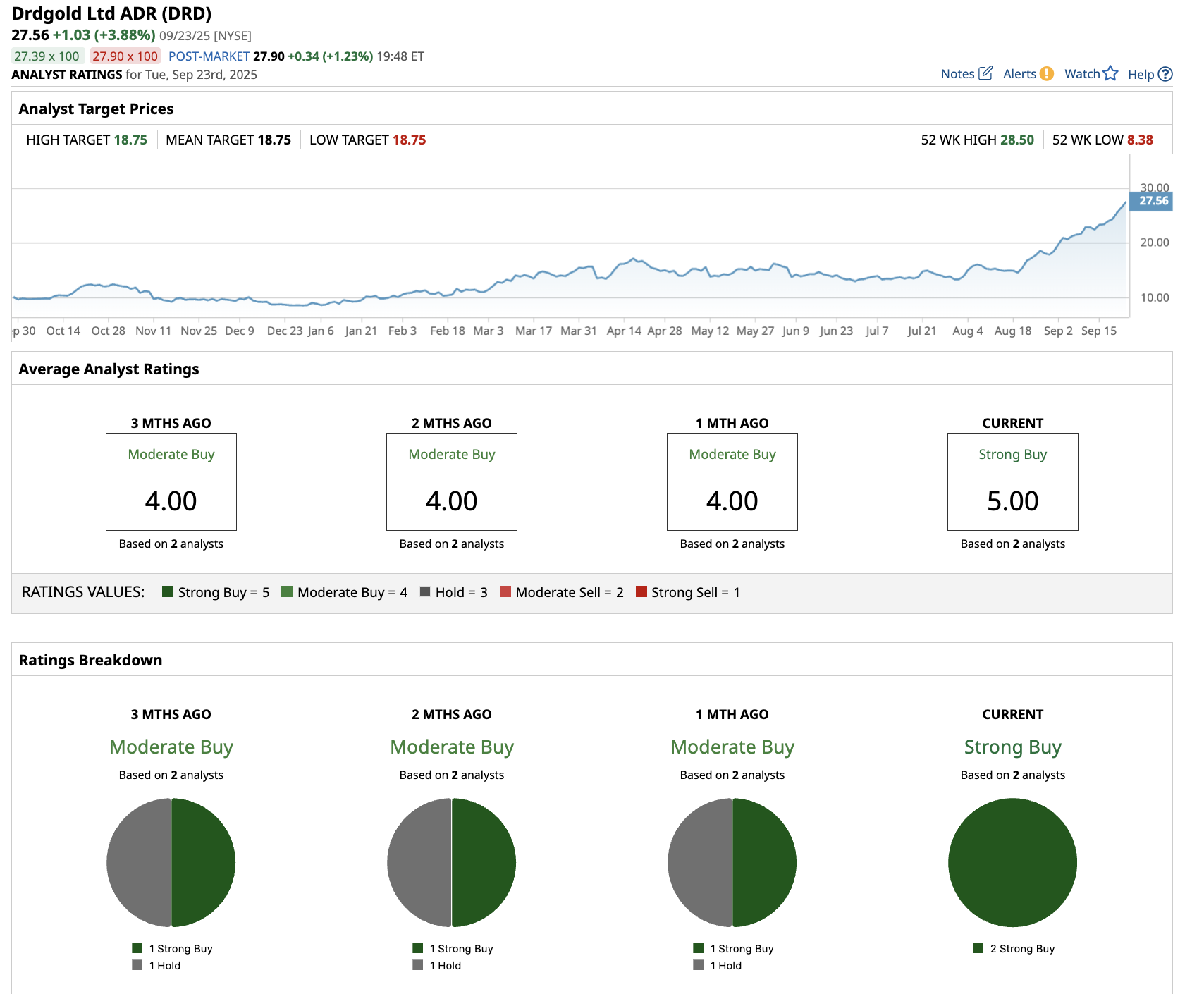Click 2 MTHS AGO '1 Hold' legend square
The height and width of the screenshot is (994, 1204).
418,965
